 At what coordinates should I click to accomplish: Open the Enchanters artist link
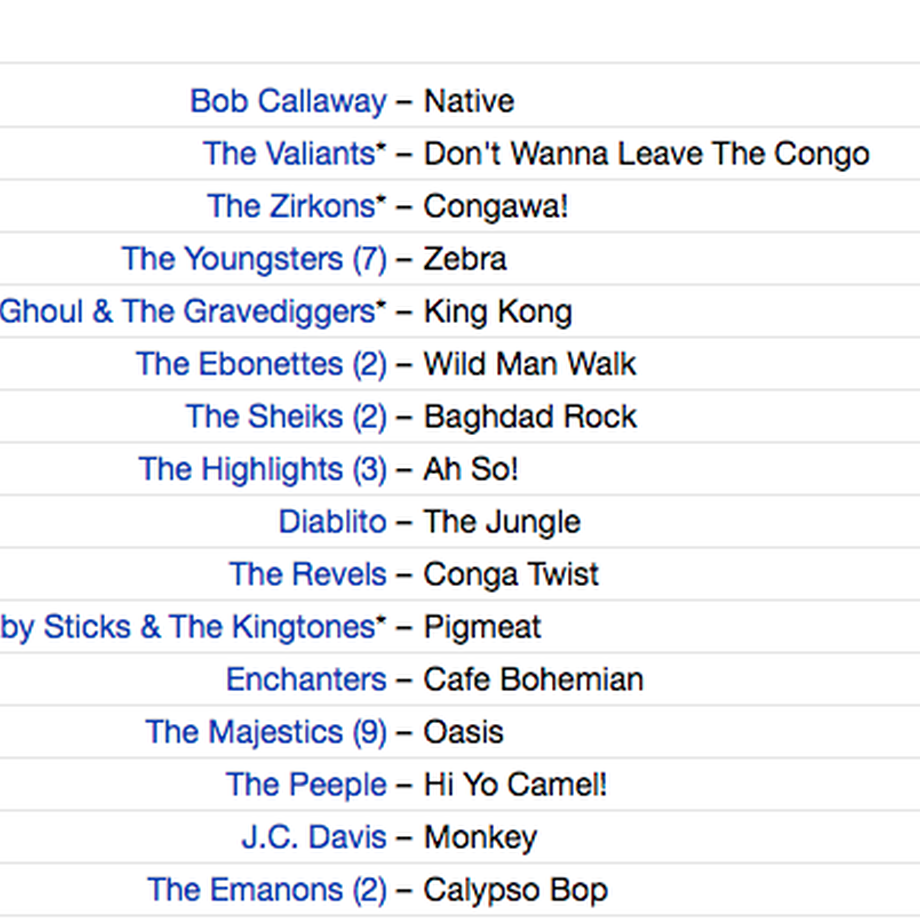(306, 680)
